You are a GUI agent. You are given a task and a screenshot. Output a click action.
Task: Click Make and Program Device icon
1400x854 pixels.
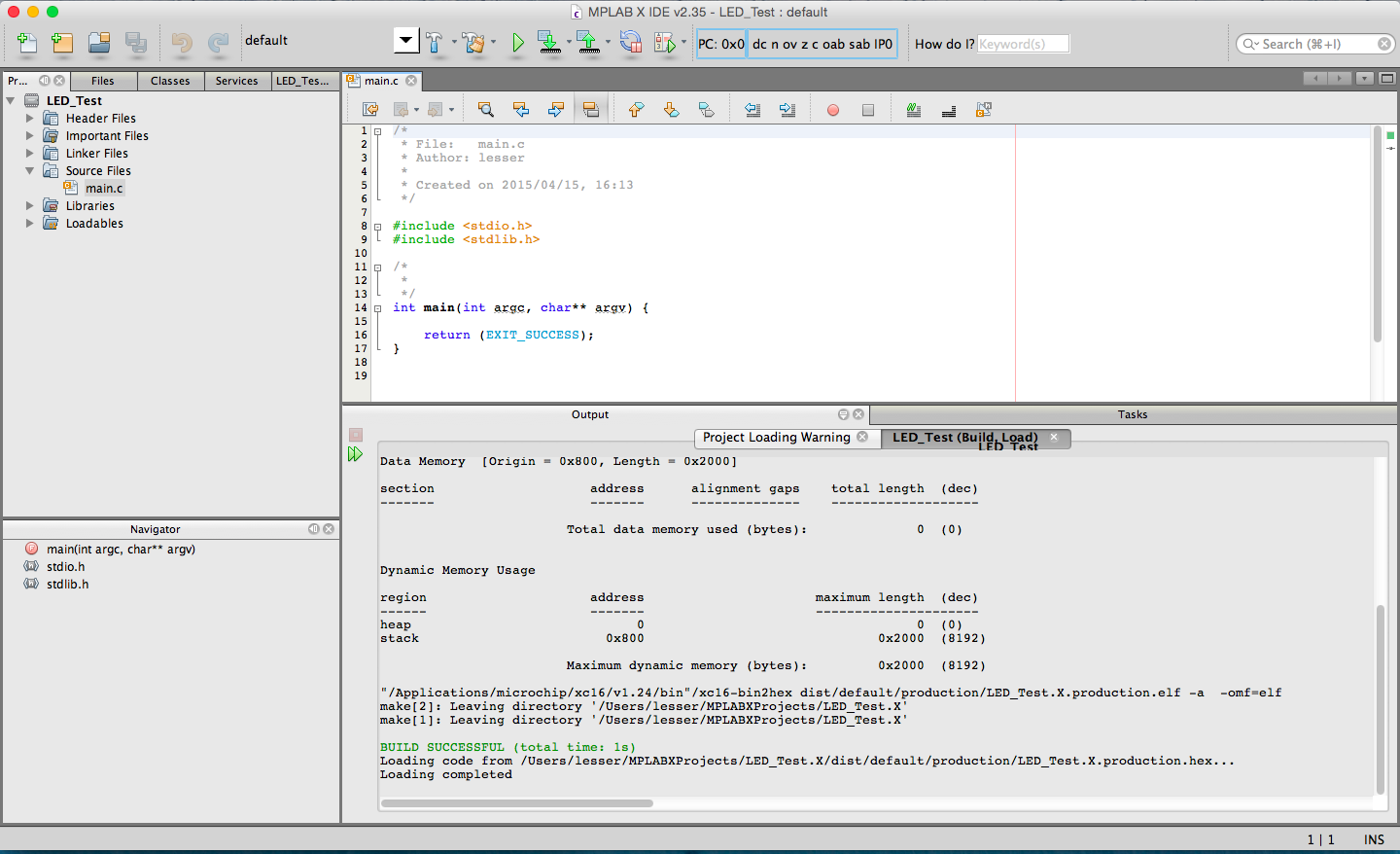click(x=547, y=43)
